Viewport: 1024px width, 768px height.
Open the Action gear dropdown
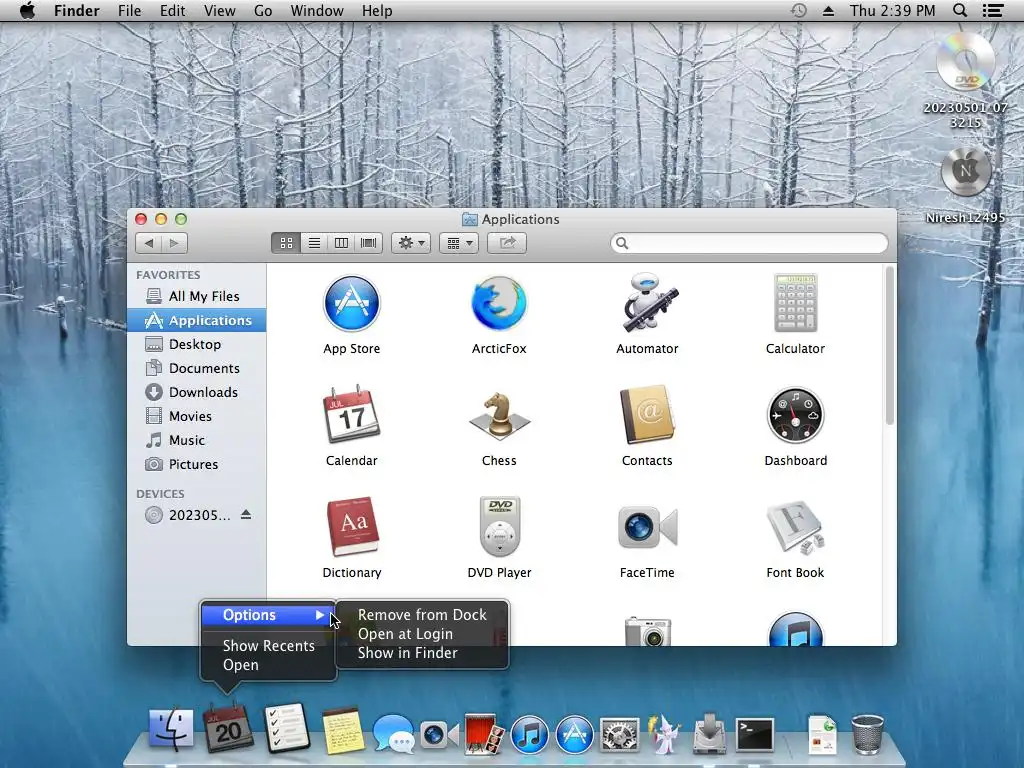click(411, 243)
